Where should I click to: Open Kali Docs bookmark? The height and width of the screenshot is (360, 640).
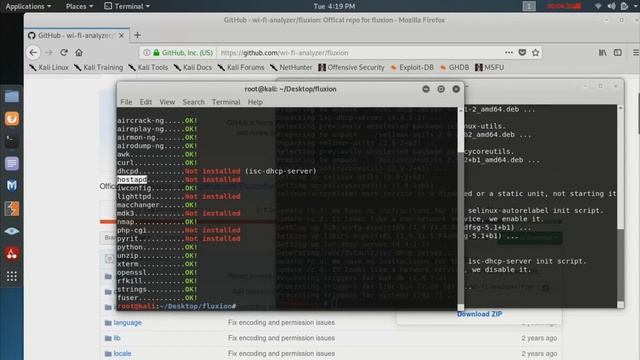tap(193, 67)
